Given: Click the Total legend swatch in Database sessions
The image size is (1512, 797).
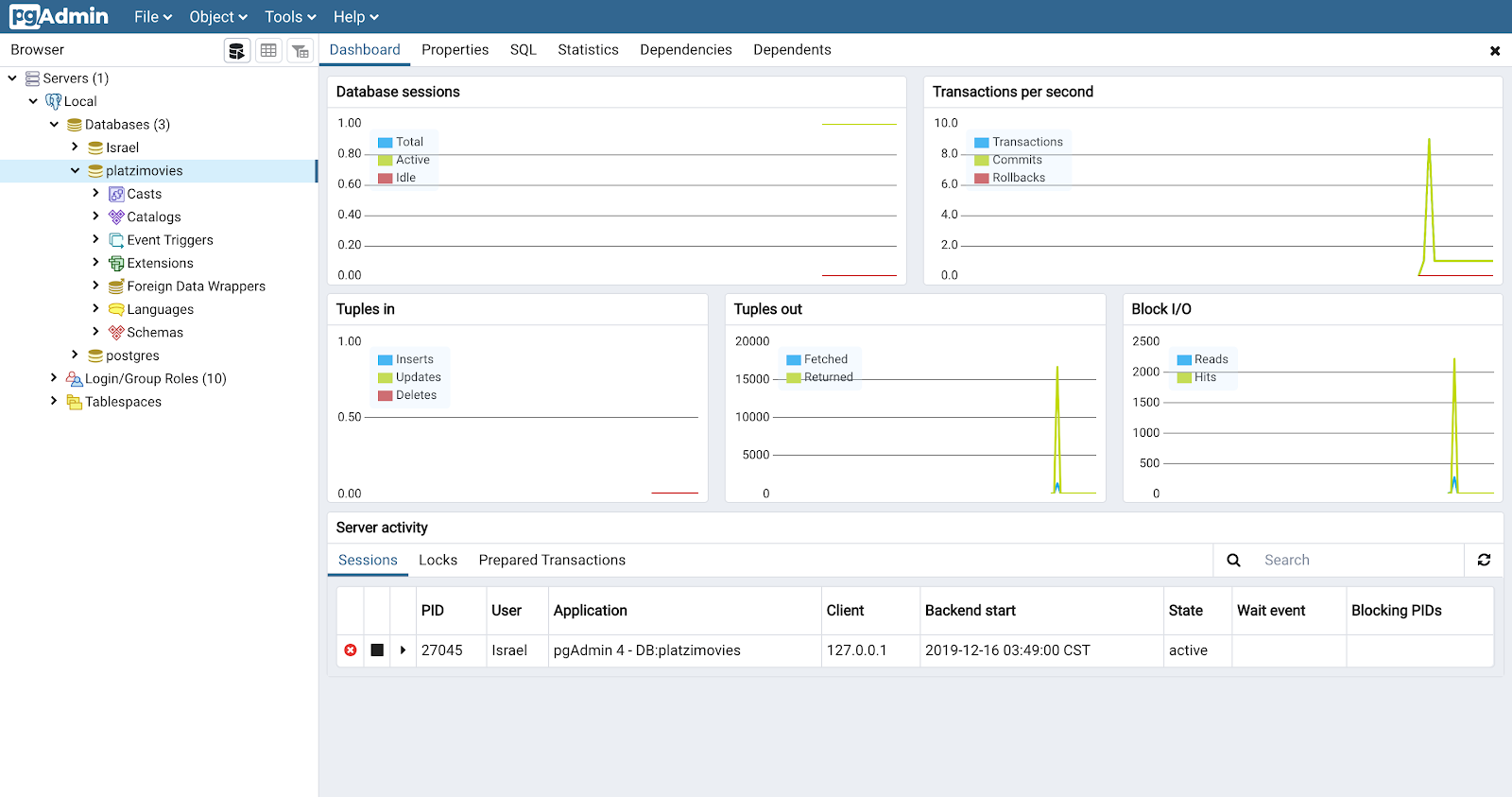Looking at the screenshot, I should [x=385, y=143].
